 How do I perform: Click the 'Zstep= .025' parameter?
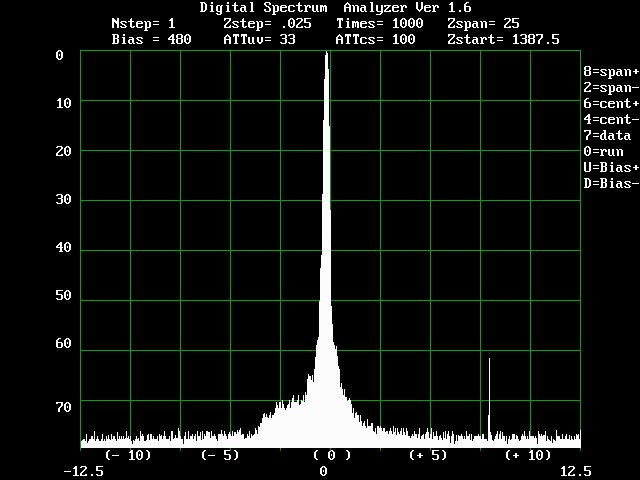pos(267,24)
